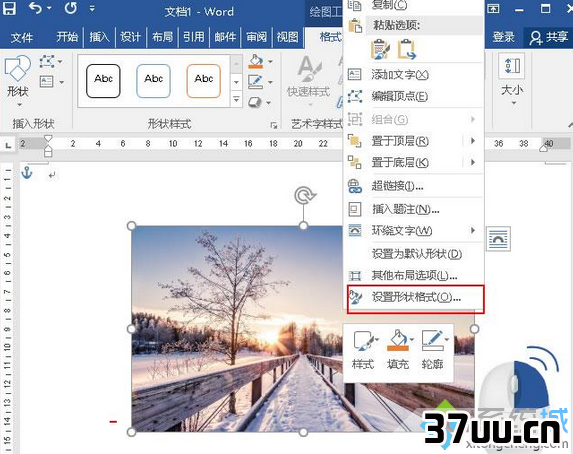Click the rotation handle above the picture
The image size is (573, 454).
coord(304,196)
